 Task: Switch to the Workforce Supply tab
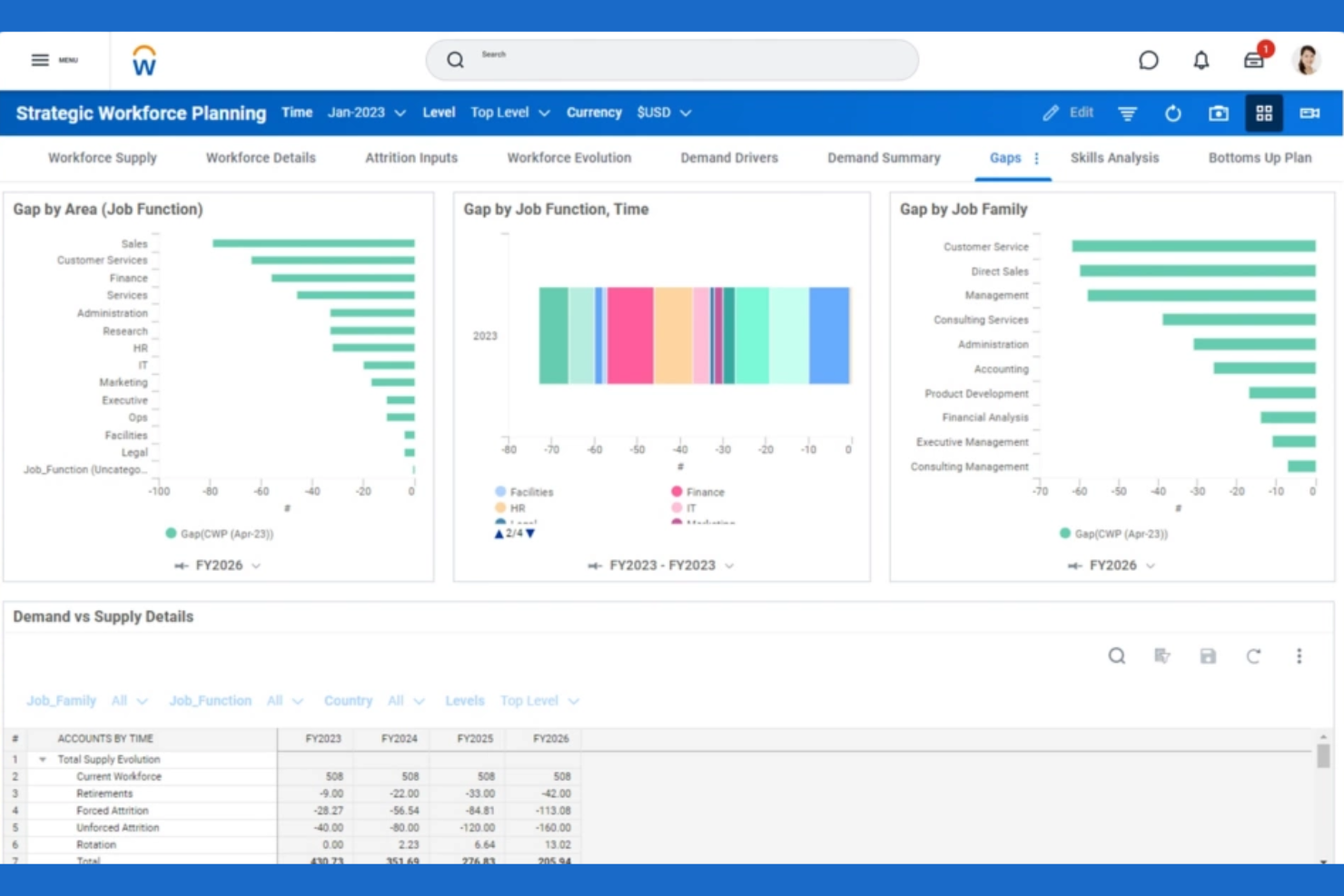pos(103,158)
